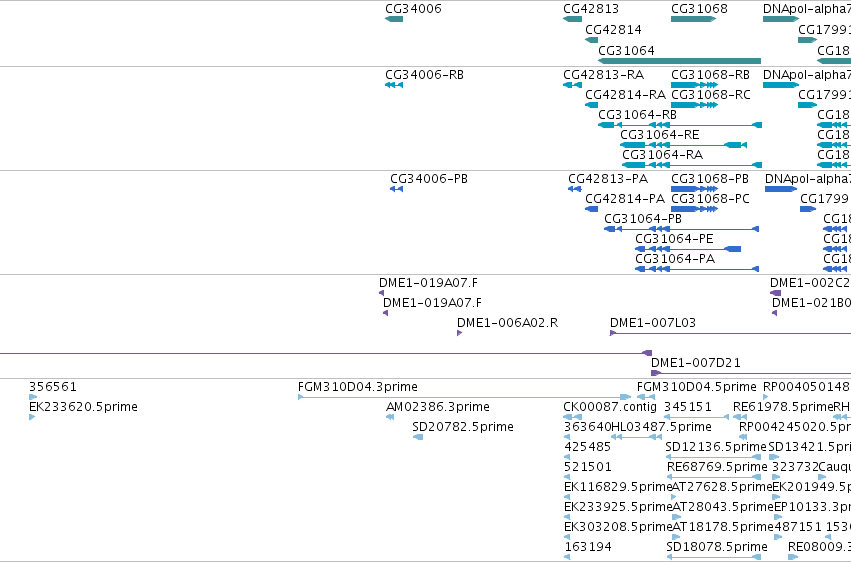This screenshot has width=851, height=562.
Task: Select EST FGM310D04.5prime label
Action: click(x=696, y=387)
